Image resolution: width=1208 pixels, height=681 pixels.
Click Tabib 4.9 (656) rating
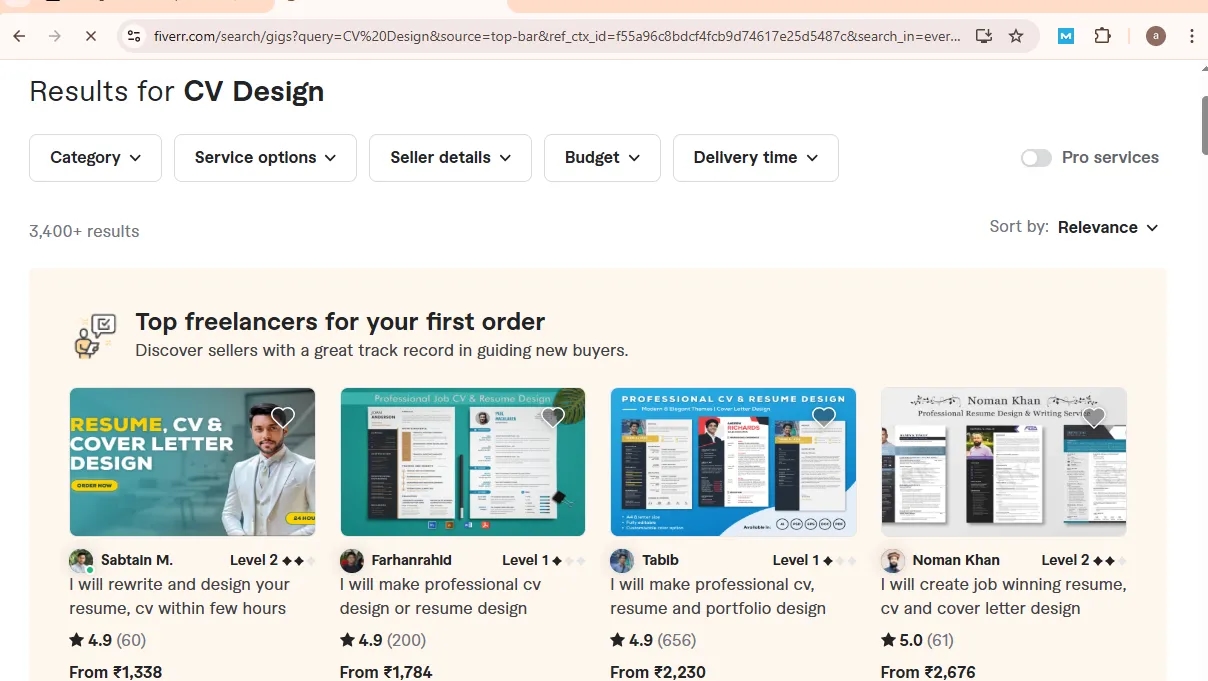[653, 640]
